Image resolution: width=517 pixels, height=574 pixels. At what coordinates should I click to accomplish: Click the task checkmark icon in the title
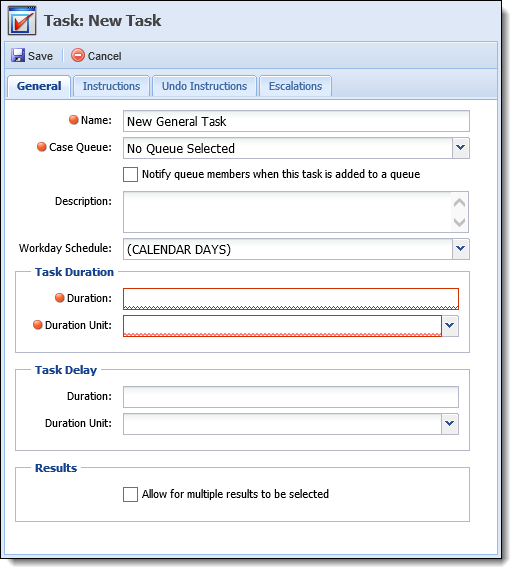pos(22,21)
